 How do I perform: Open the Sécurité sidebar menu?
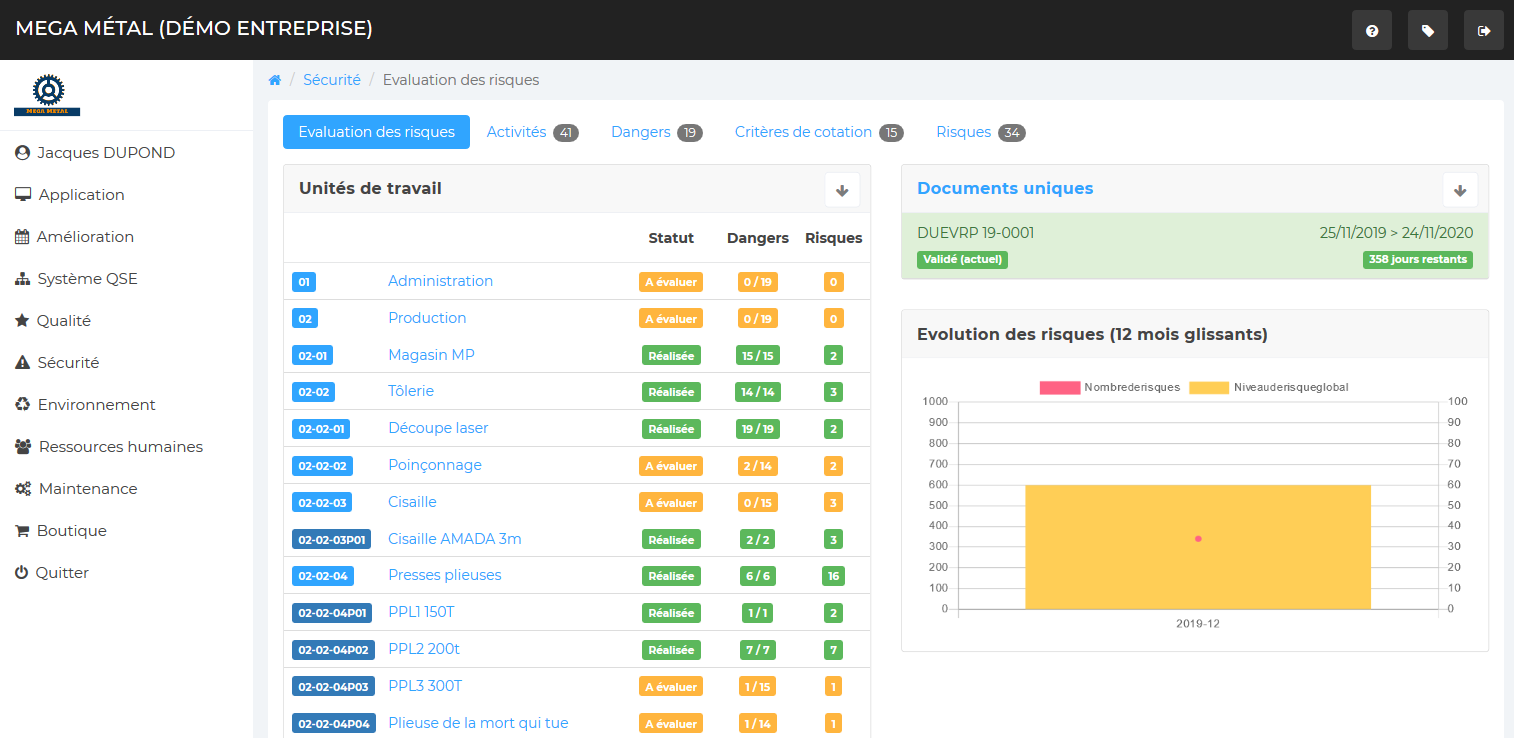(67, 363)
